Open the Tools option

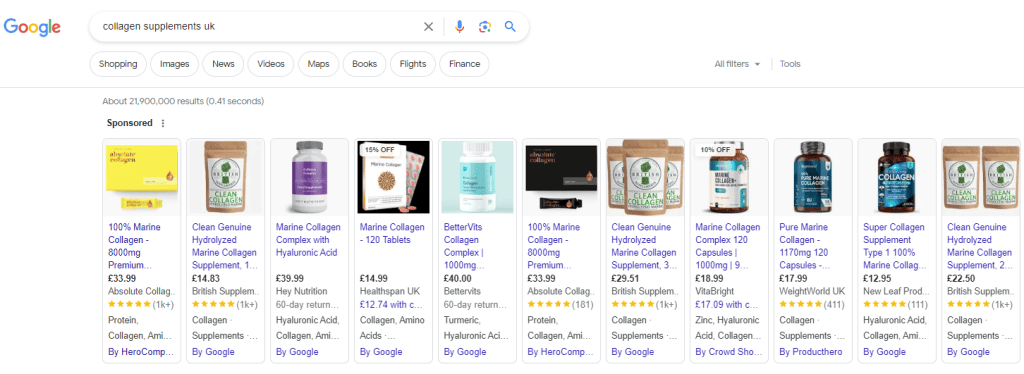coord(790,64)
